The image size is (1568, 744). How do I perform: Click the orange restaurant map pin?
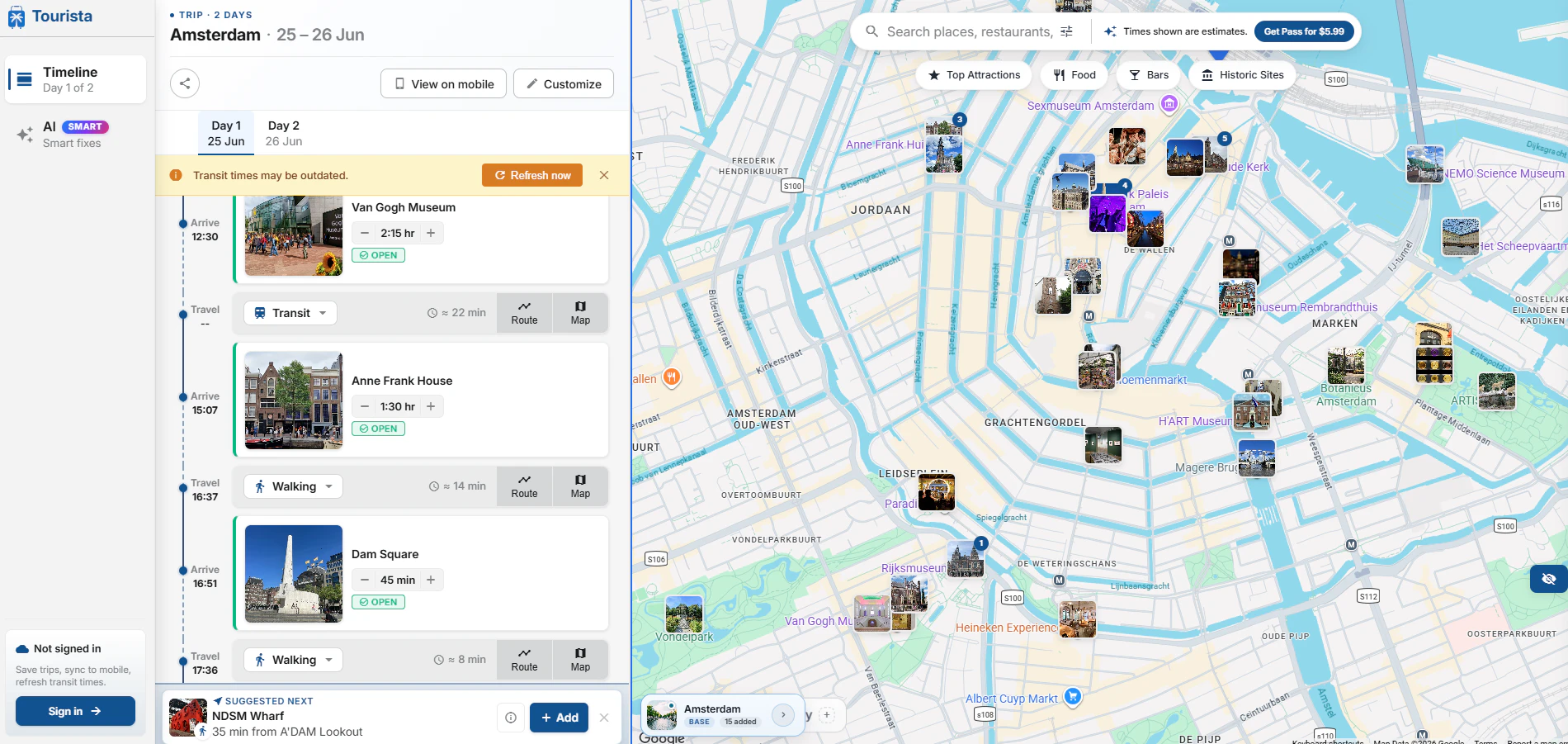click(672, 378)
